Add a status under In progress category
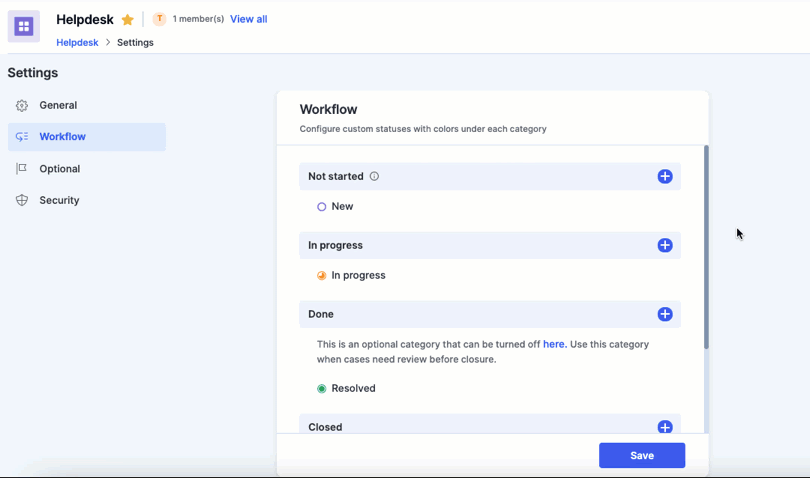This screenshot has width=810, height=478. pos(665,245)
